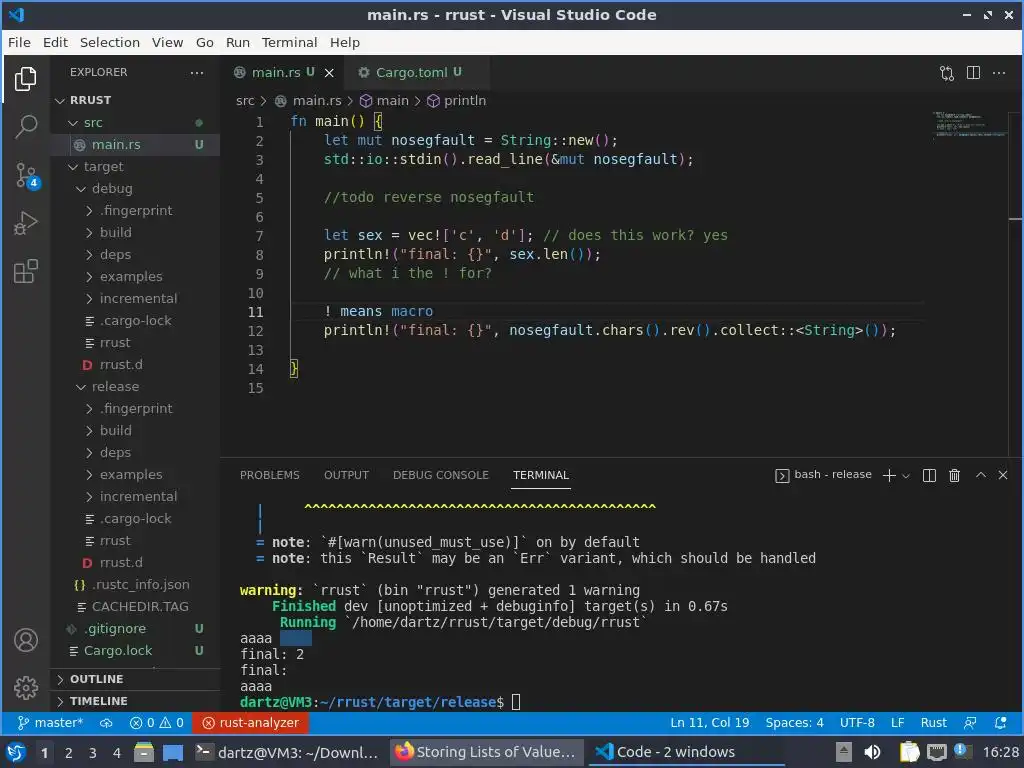Open CACHEDIR.TAG file in explorer
The height and width of the screenshot is (768, 1024).
tap(135, 607)
